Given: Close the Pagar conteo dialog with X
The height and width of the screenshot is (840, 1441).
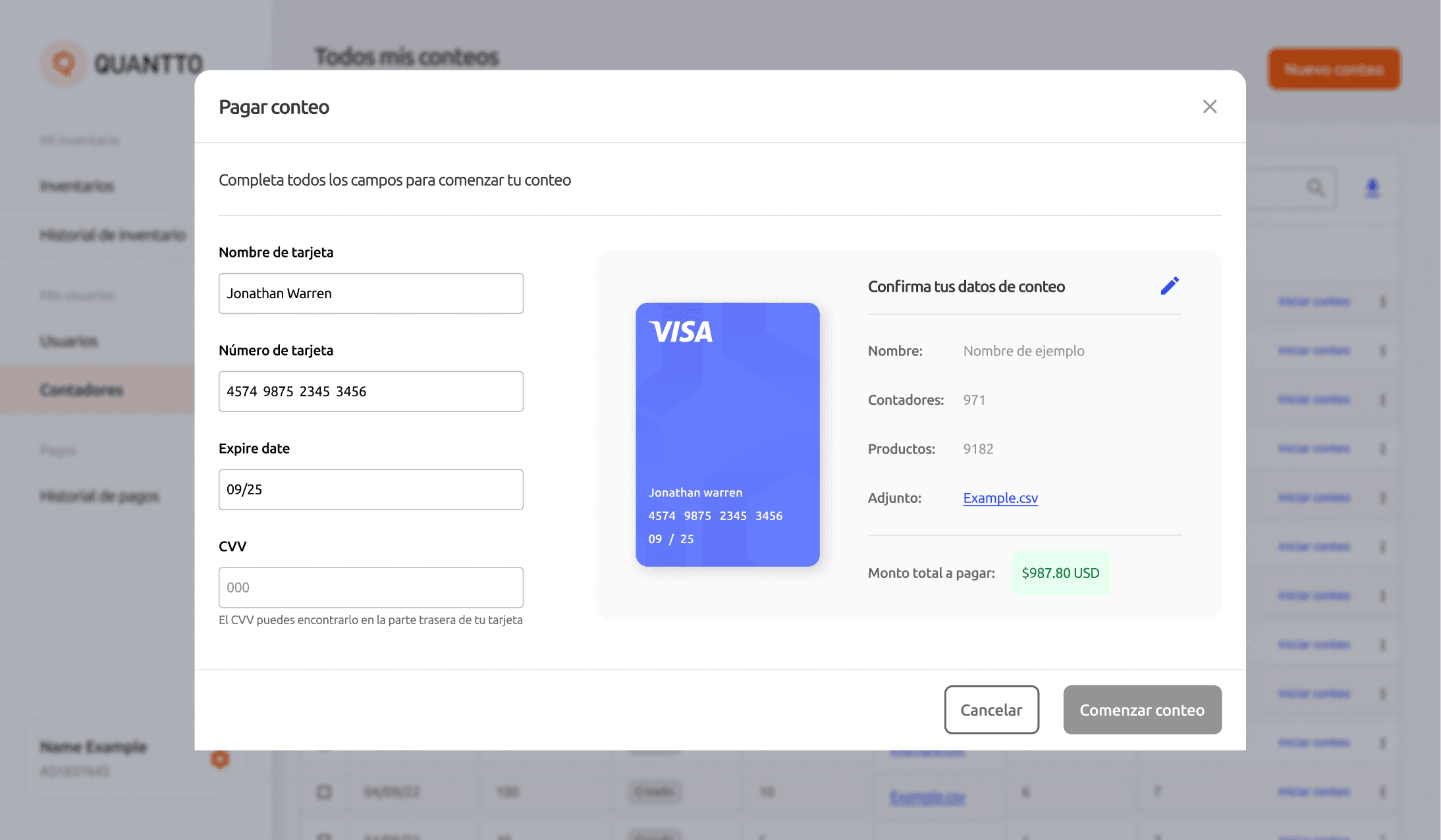Looking at the screenshot, I should click(1209, 107).
